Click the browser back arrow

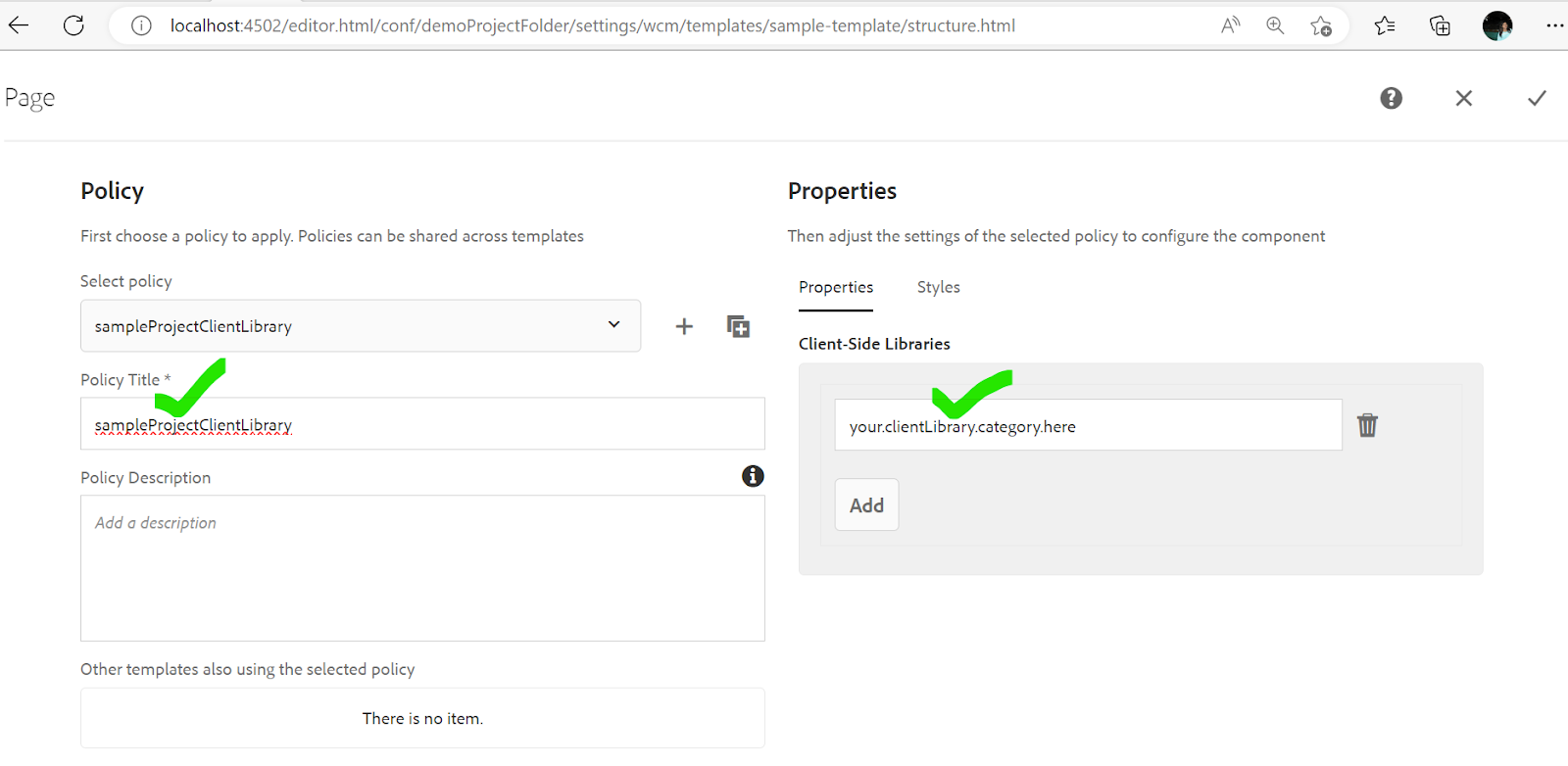coord(19,26)
